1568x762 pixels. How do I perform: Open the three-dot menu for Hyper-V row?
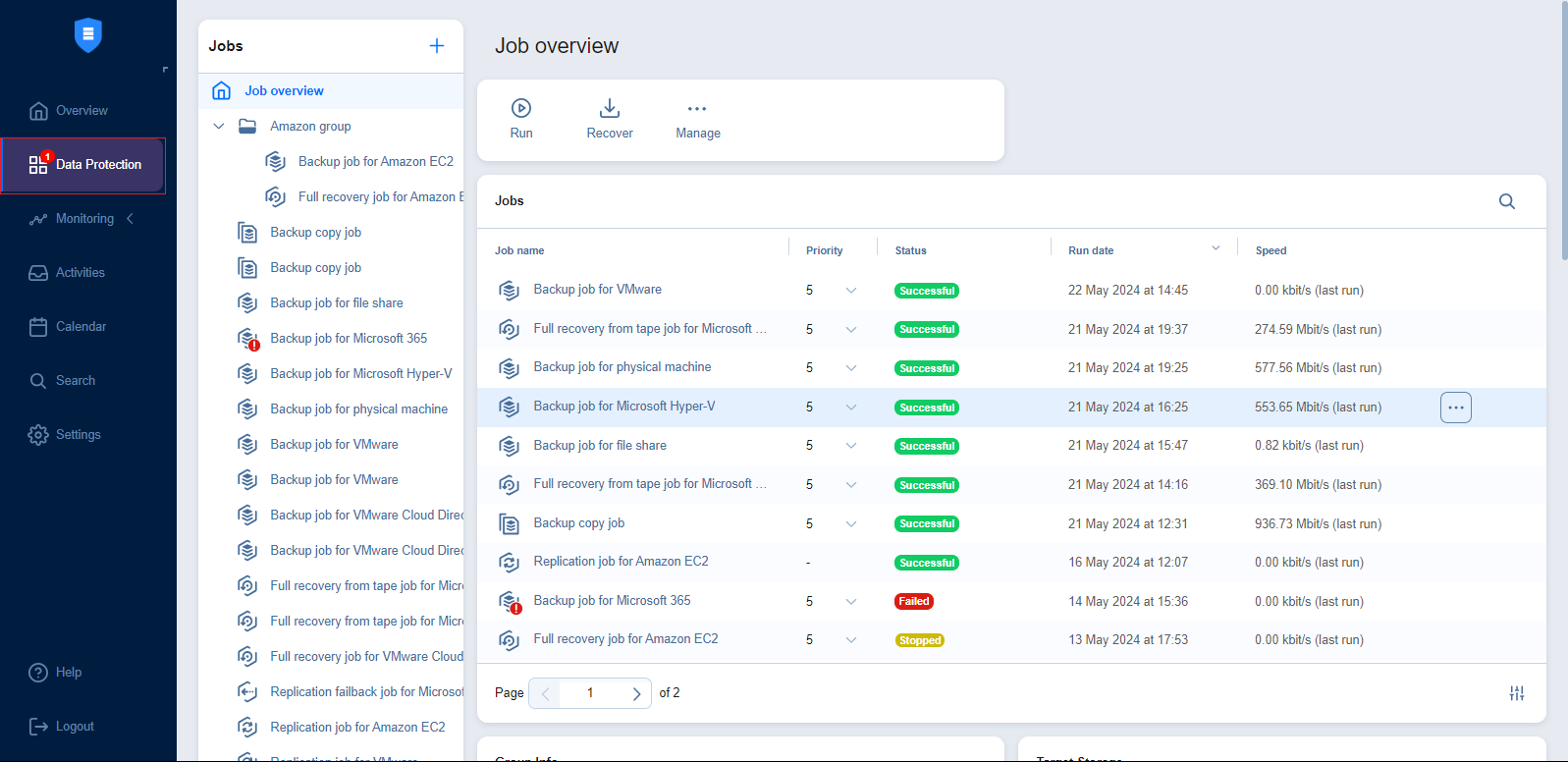tap(1455, 408)
